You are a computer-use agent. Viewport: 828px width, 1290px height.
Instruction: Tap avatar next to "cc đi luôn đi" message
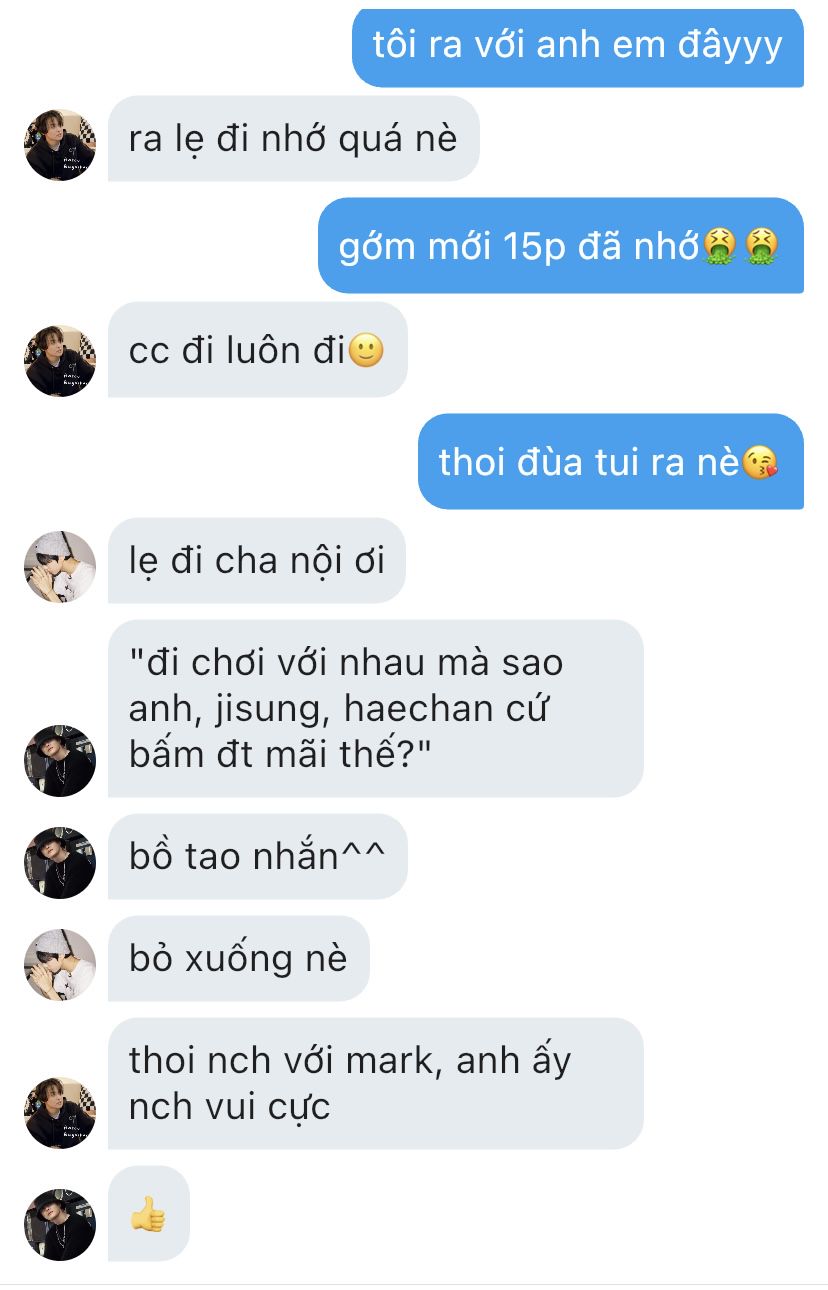(x=60, y=361)
